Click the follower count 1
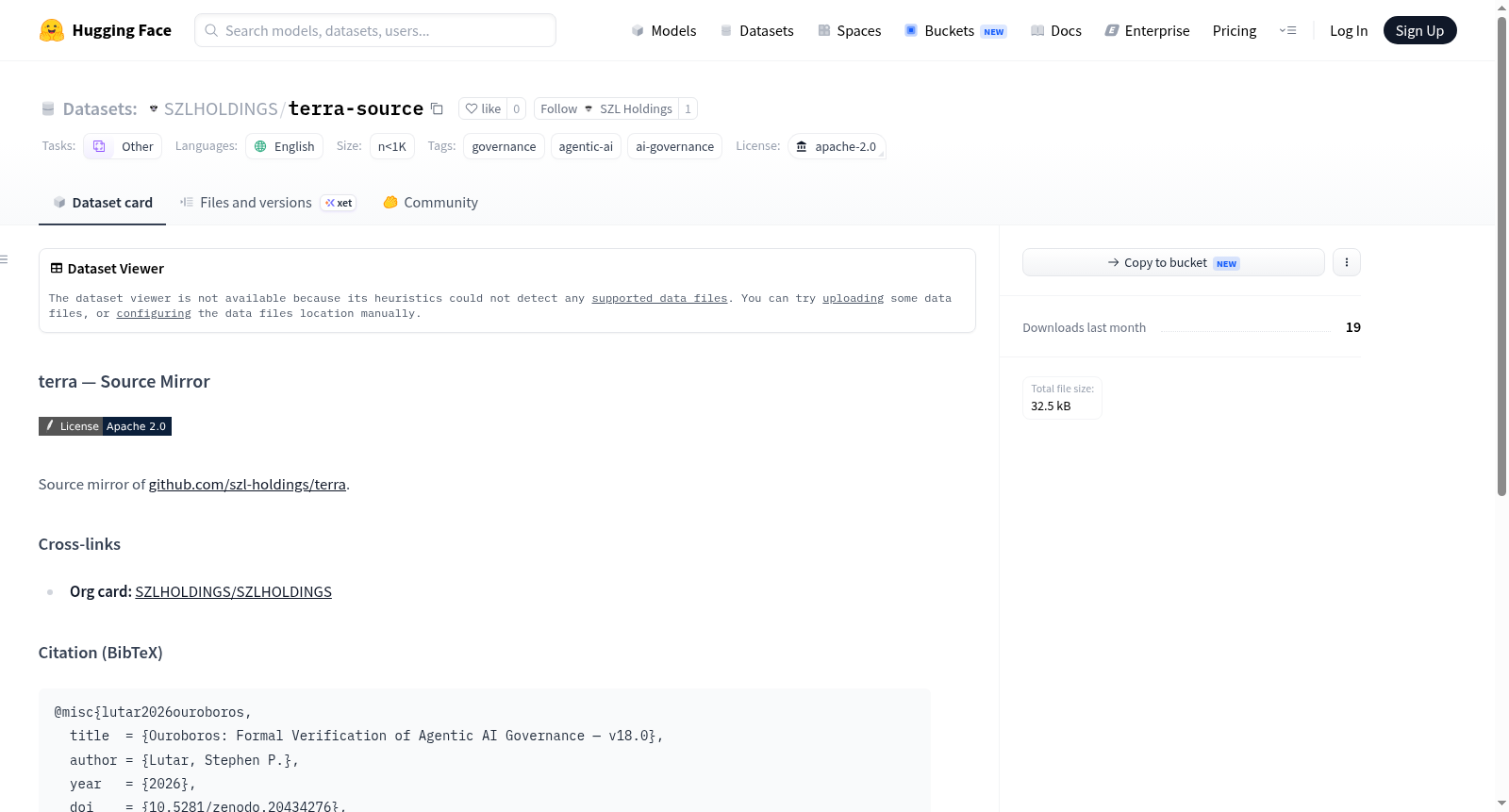This screenshot has height=812, width=1509. pos(688,108)
